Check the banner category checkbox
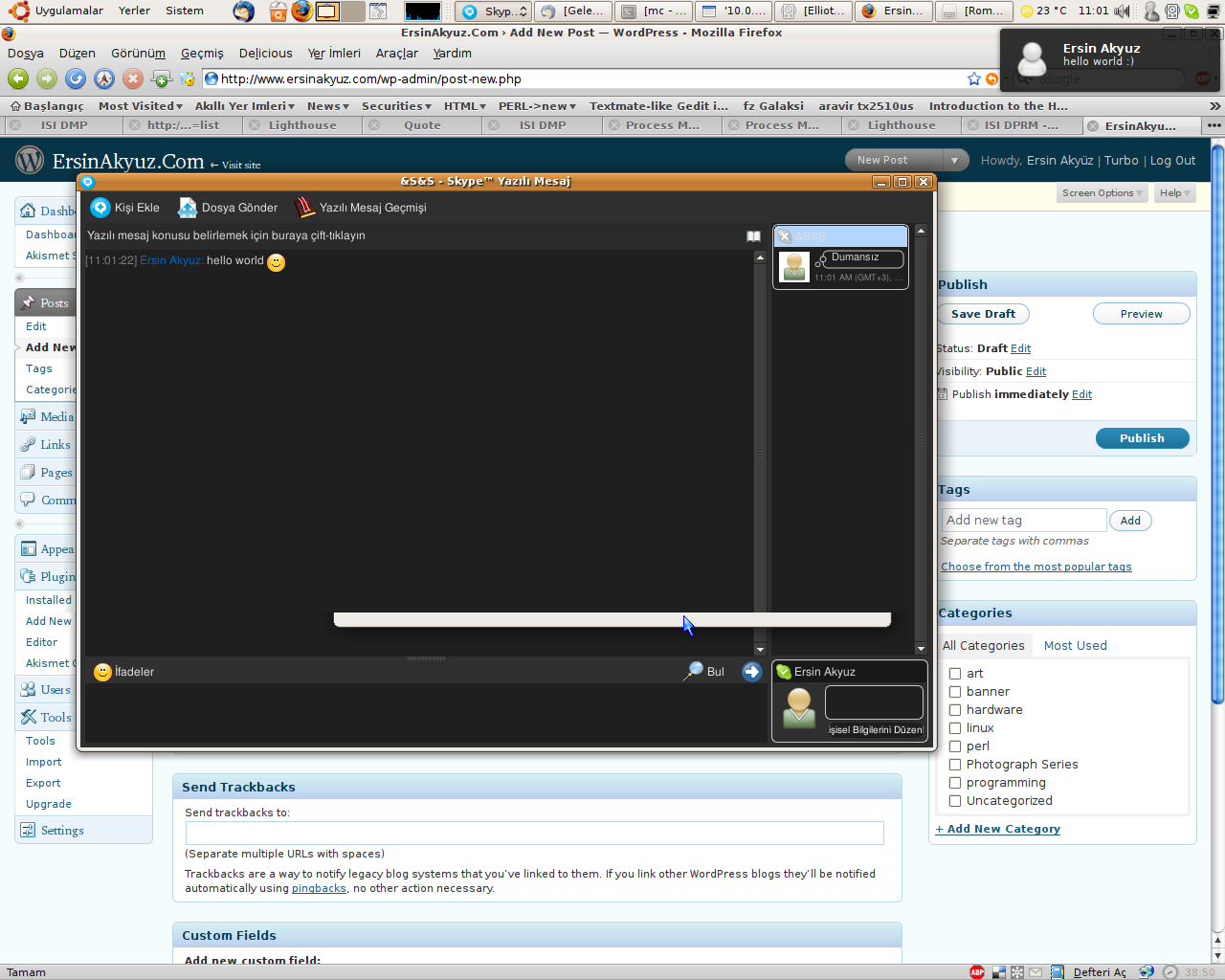1225x980 pixels. (955, 692)
